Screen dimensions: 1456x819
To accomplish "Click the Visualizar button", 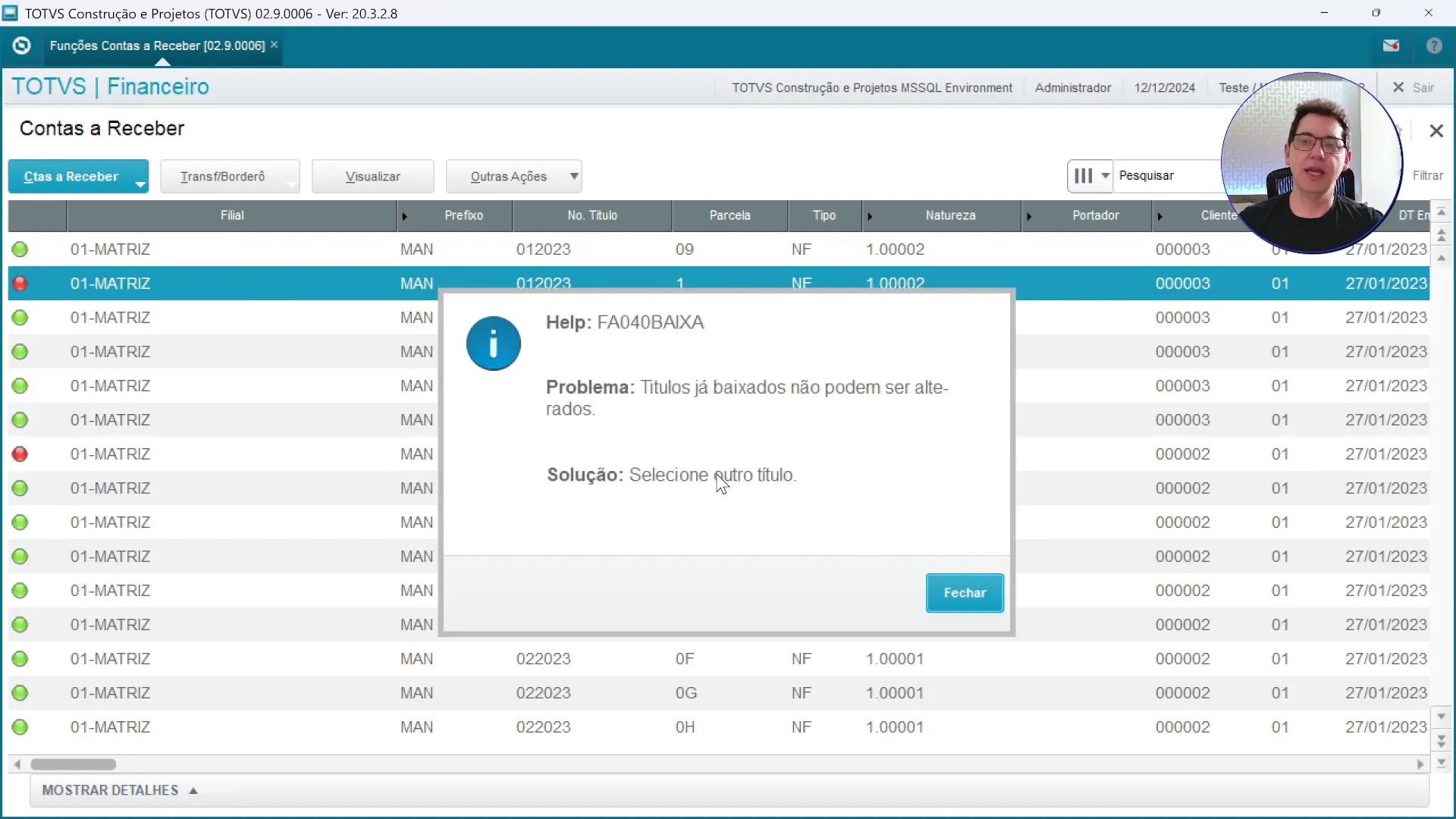I will coord(372,176).
